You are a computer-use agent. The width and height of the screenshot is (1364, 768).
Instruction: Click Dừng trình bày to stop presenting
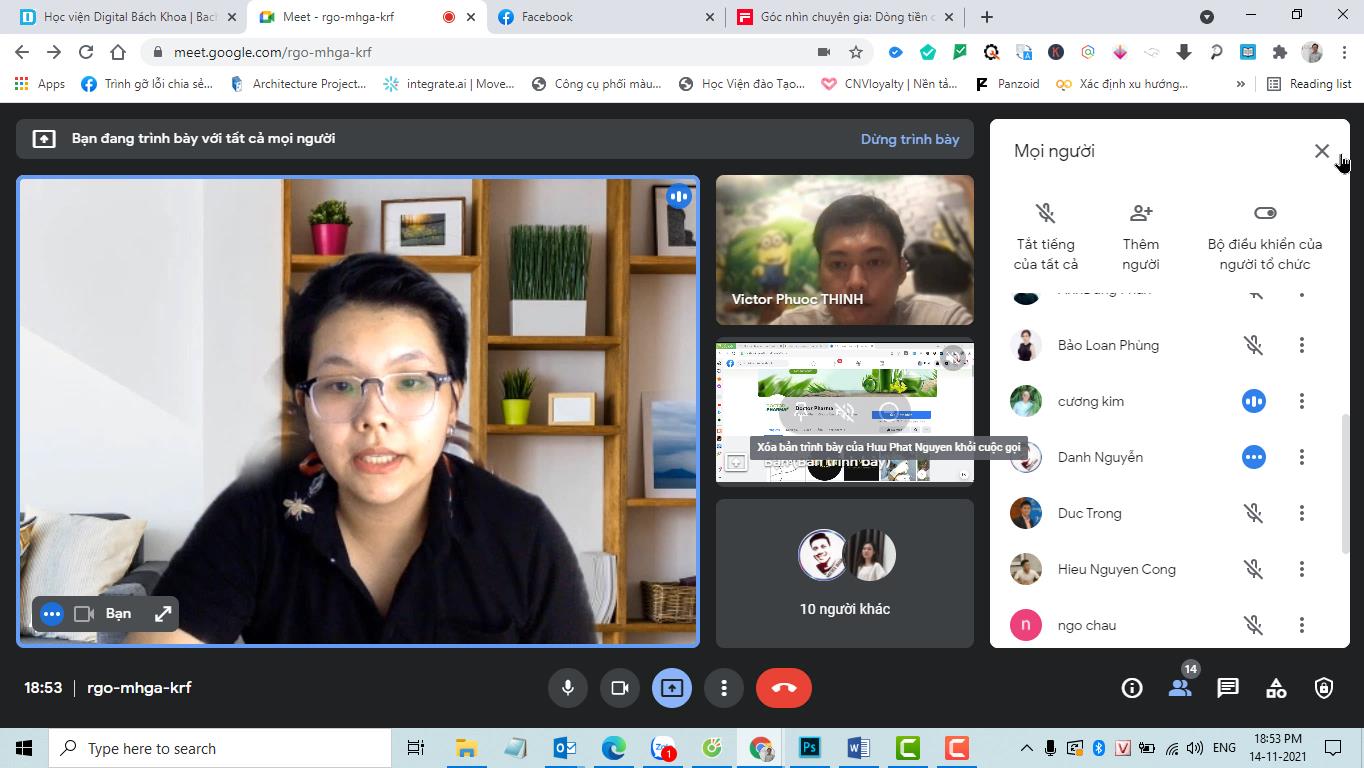(x=910, y=139)
